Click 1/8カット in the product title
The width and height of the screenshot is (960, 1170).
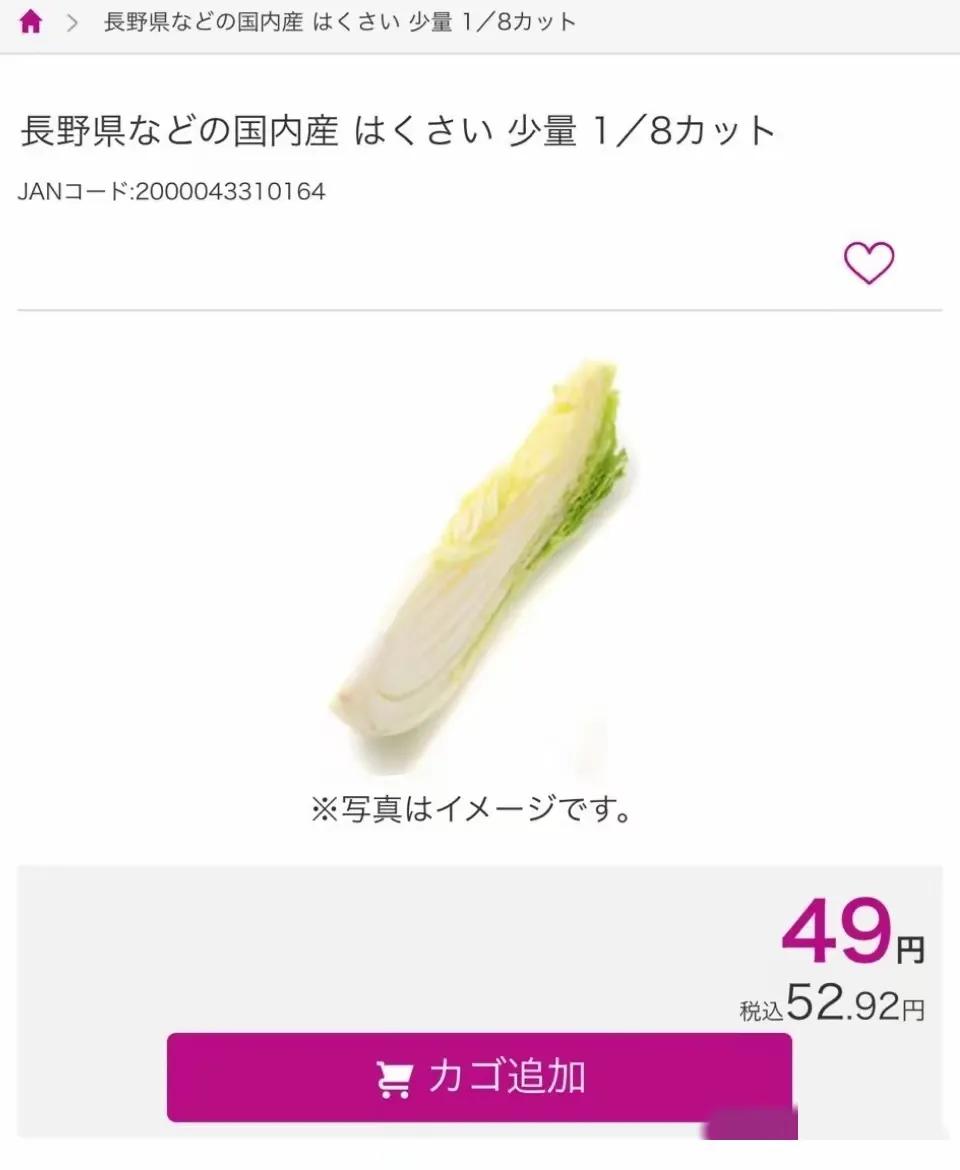683,131
